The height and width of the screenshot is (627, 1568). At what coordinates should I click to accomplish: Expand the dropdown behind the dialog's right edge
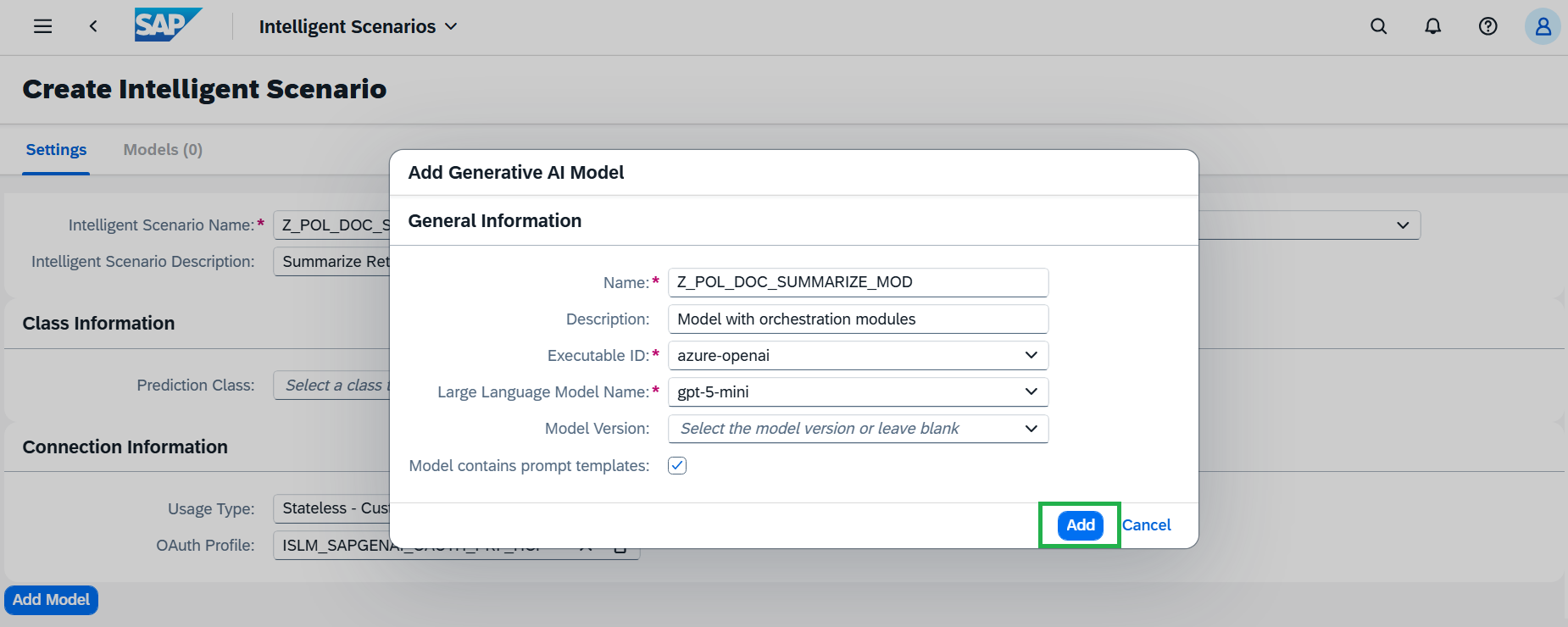click(1403, 225)
